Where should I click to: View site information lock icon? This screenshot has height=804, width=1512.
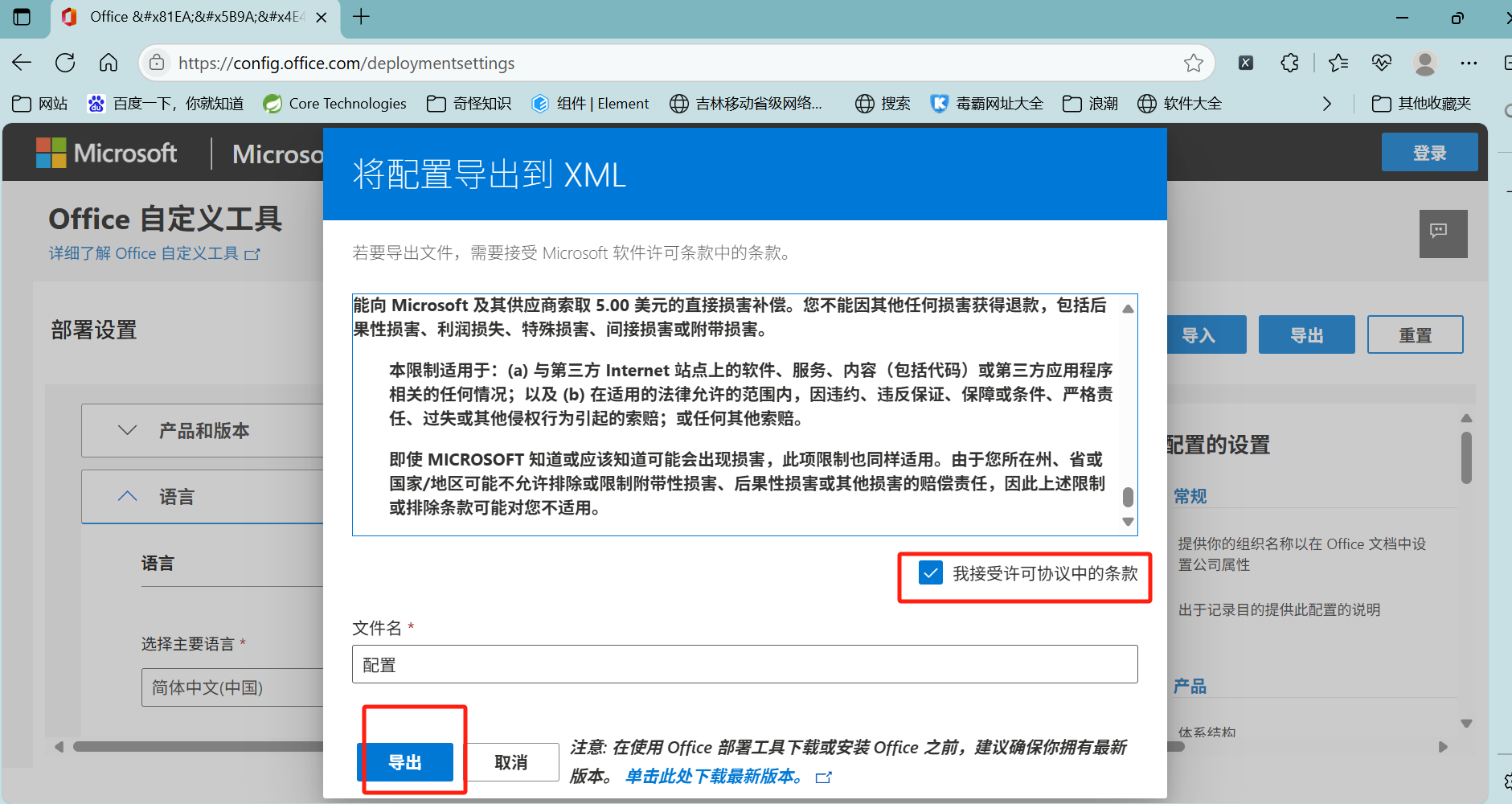pos(158,63)
